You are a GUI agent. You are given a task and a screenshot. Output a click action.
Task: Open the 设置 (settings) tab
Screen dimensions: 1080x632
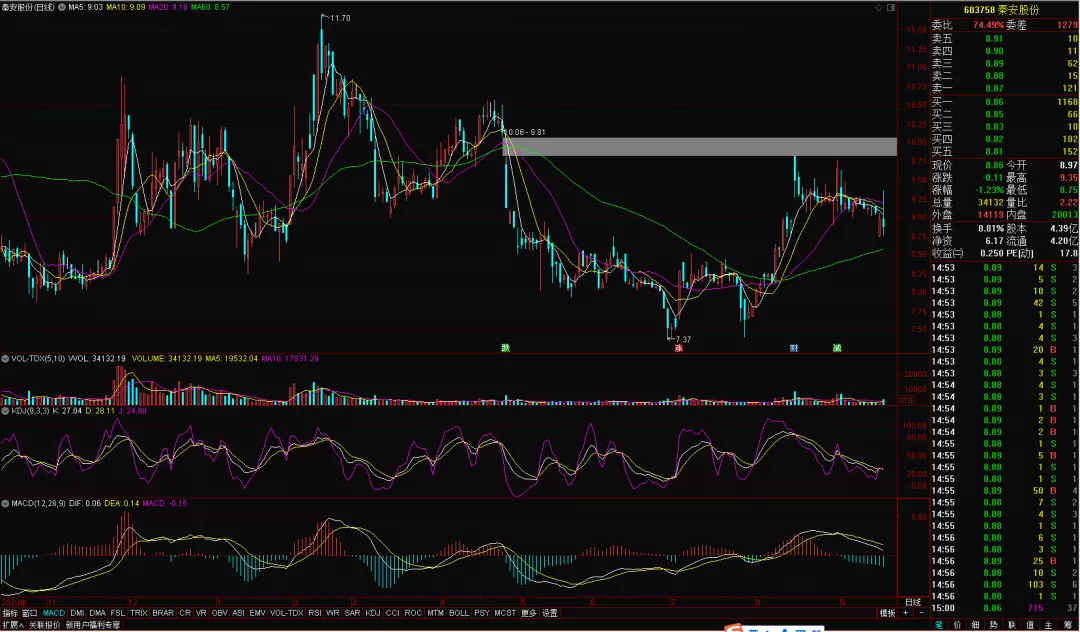pos(550,613)
